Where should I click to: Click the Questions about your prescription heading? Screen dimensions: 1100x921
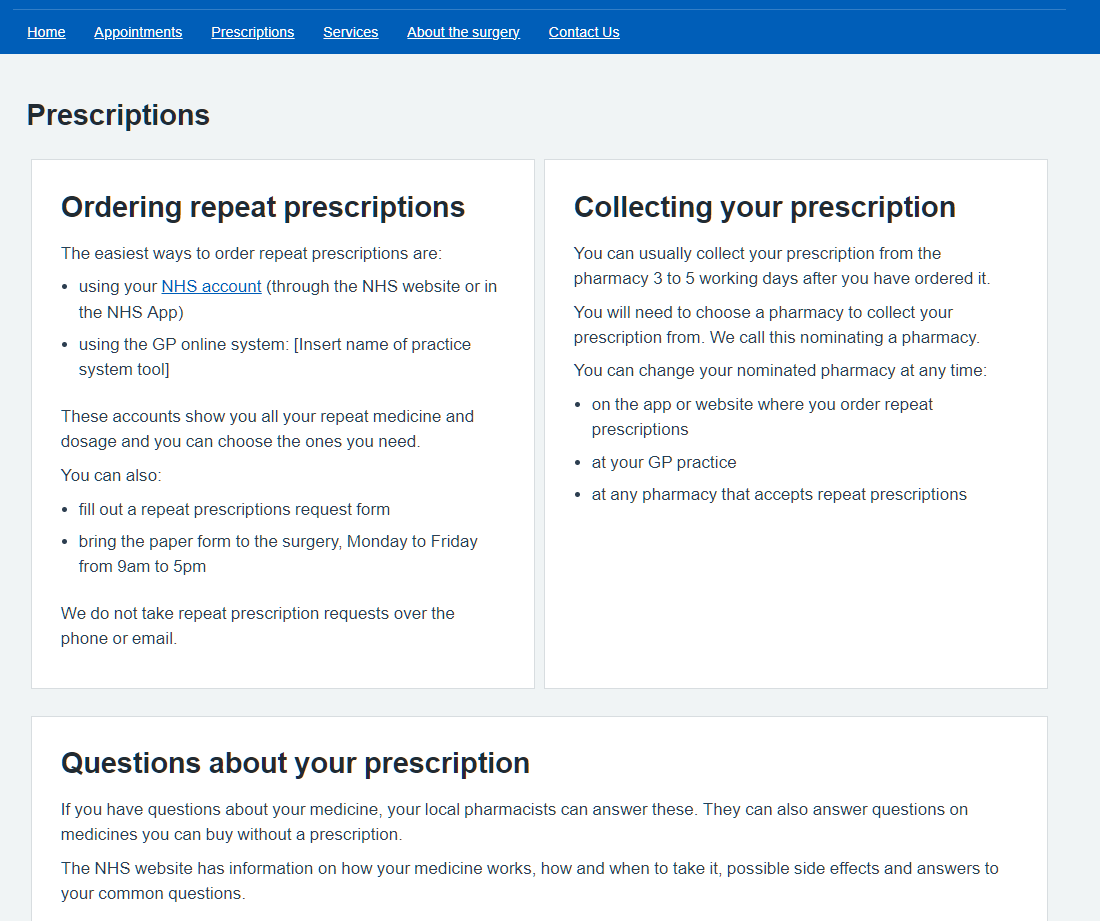295,763
